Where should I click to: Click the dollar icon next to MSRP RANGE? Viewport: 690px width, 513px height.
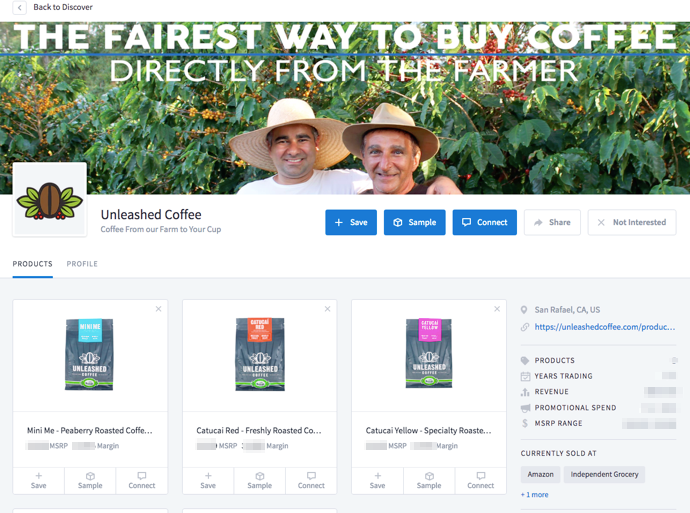[525, 423]
